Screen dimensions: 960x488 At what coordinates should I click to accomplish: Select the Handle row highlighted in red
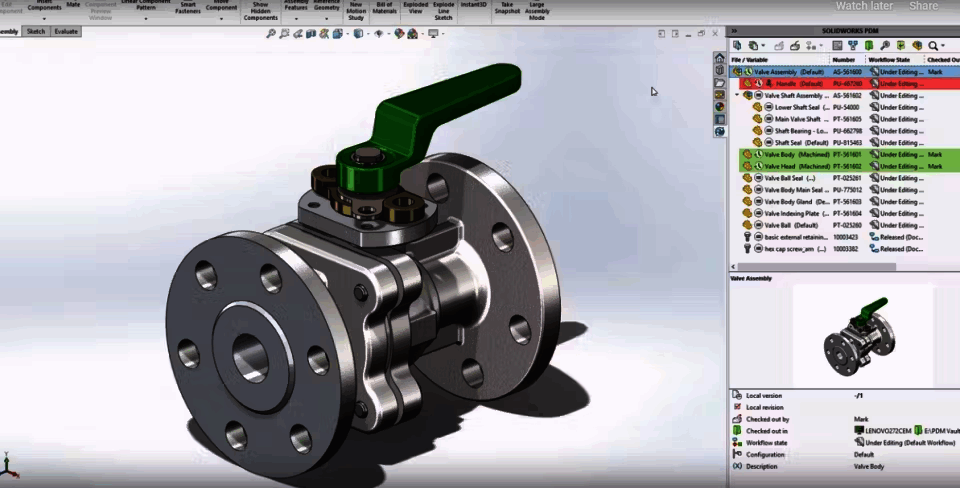[800, 84]
